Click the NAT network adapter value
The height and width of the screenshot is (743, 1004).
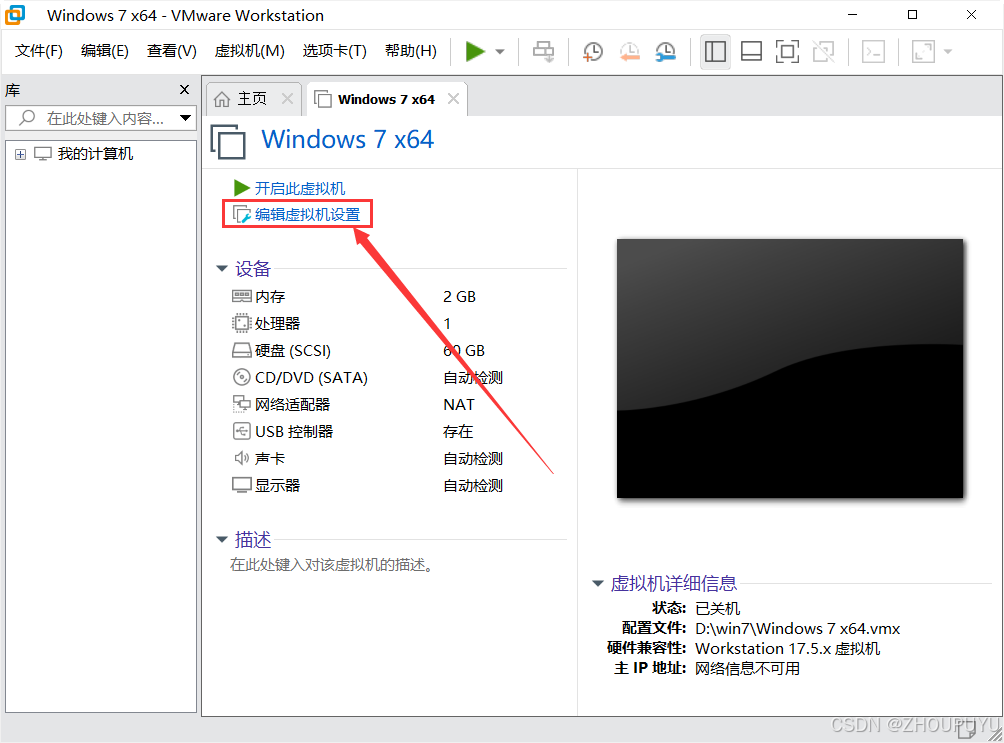click(459, 405)
